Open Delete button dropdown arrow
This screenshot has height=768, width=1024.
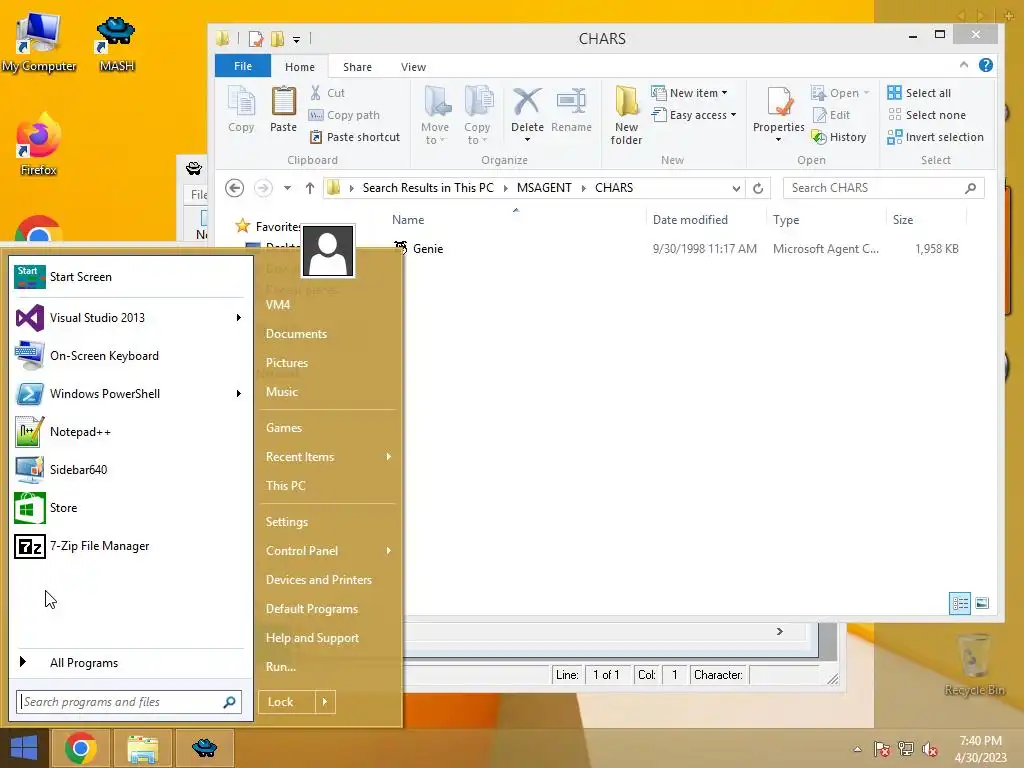[x=527, y=140]
